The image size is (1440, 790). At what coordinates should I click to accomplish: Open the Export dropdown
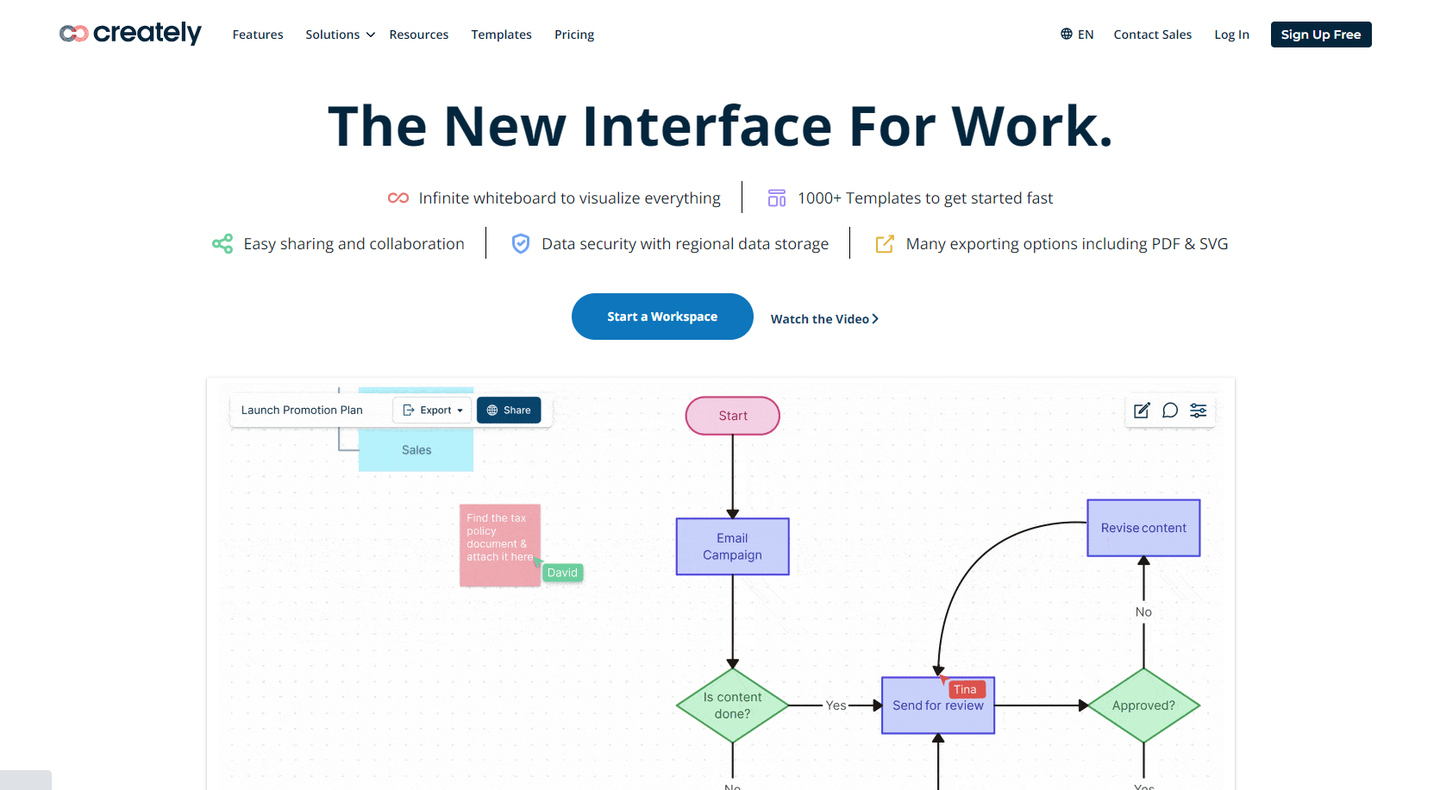pos(432,410)
